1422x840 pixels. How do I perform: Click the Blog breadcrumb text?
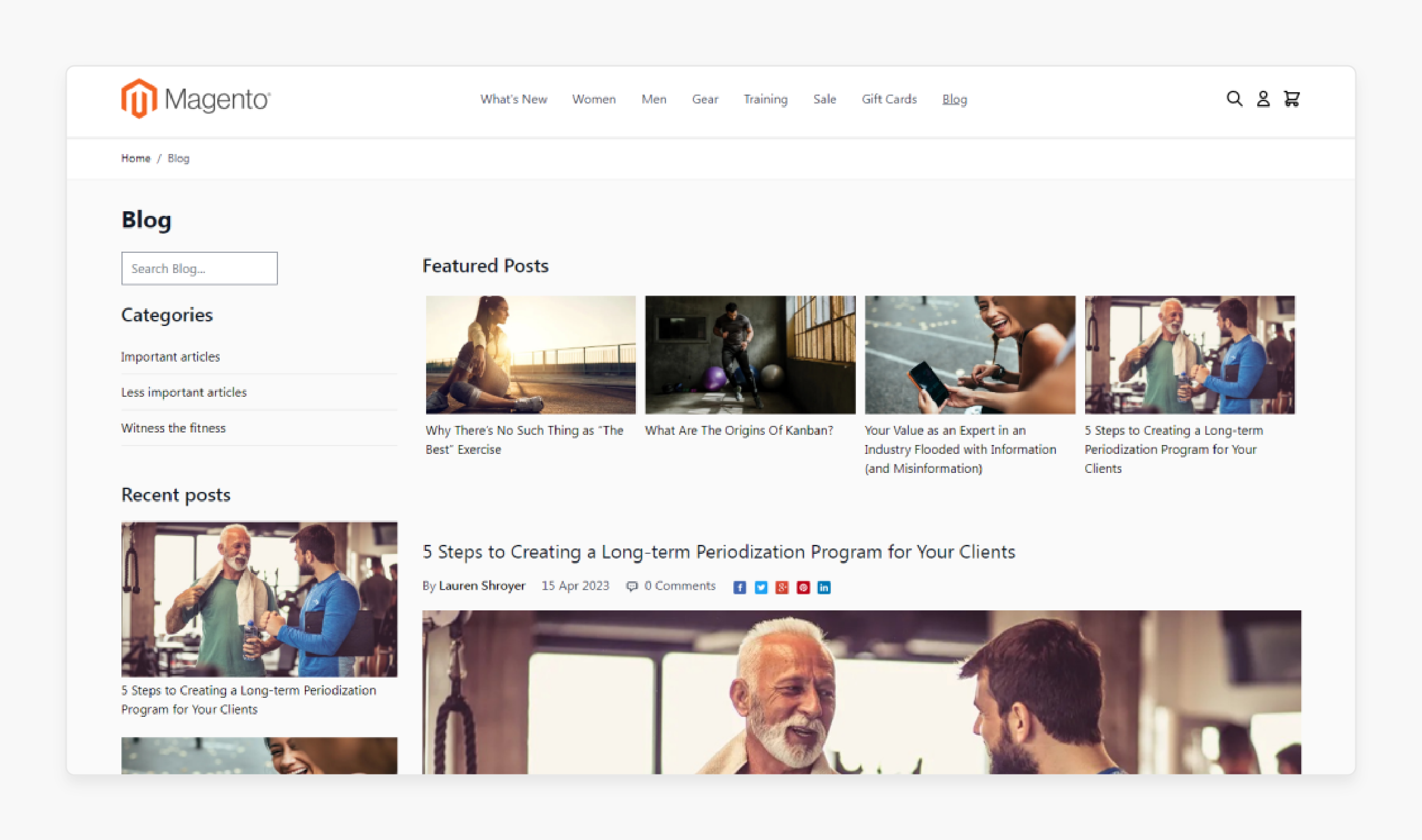coord(179,158)
